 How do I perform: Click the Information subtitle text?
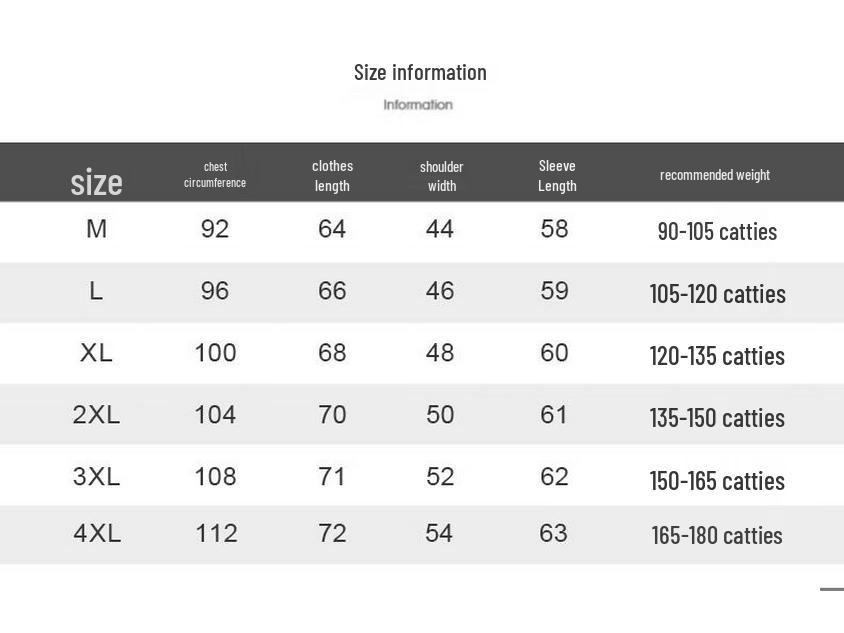pyautogui.click(x=418, y=105)
